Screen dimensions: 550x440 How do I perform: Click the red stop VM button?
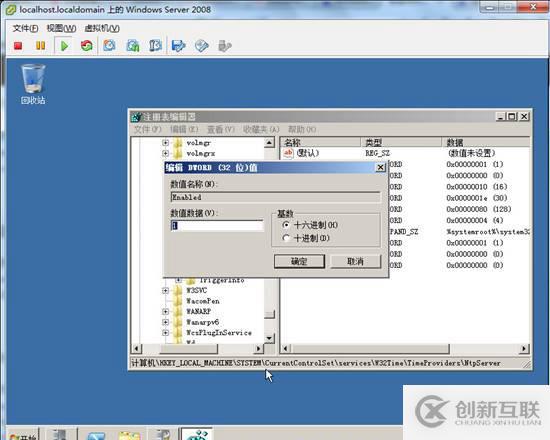(18, 46)
